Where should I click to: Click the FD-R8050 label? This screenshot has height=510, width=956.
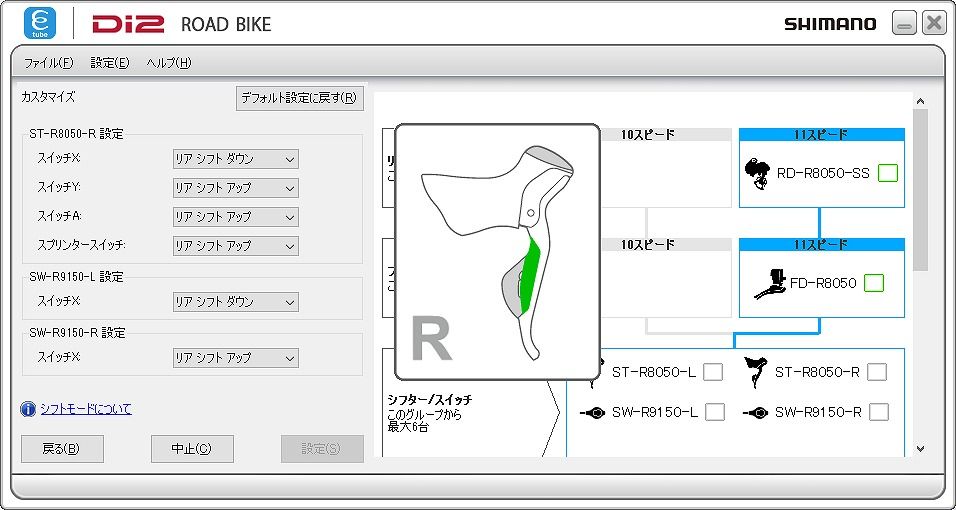[823, 283]
